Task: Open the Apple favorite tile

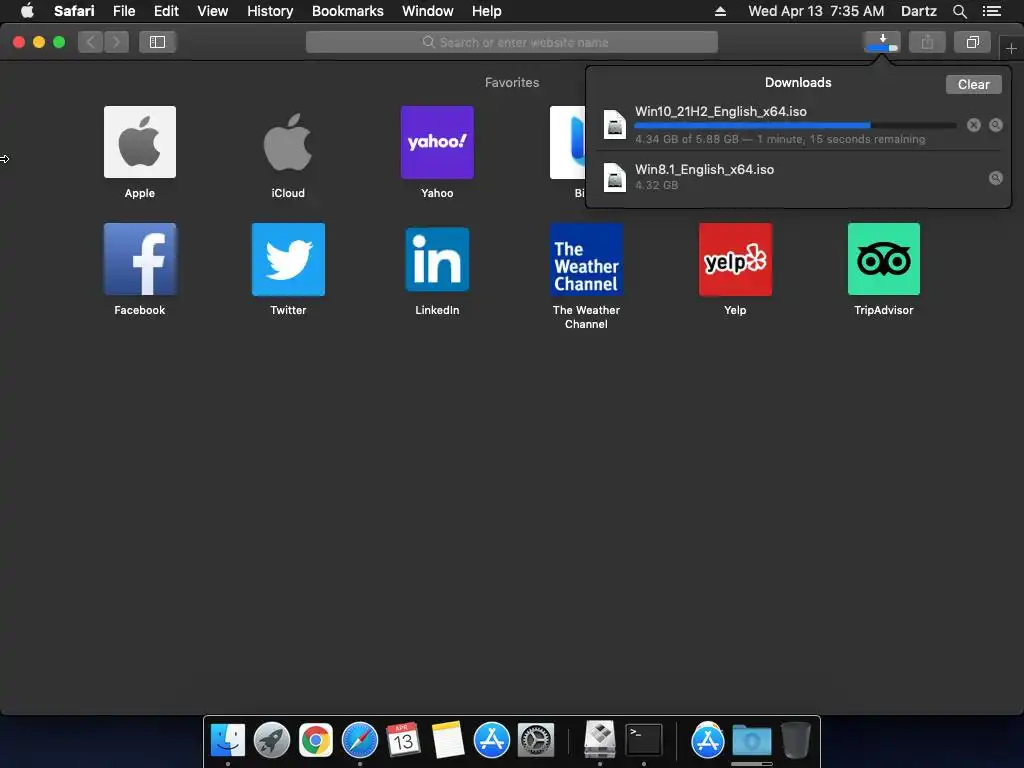Action: (x=140, y=142)
